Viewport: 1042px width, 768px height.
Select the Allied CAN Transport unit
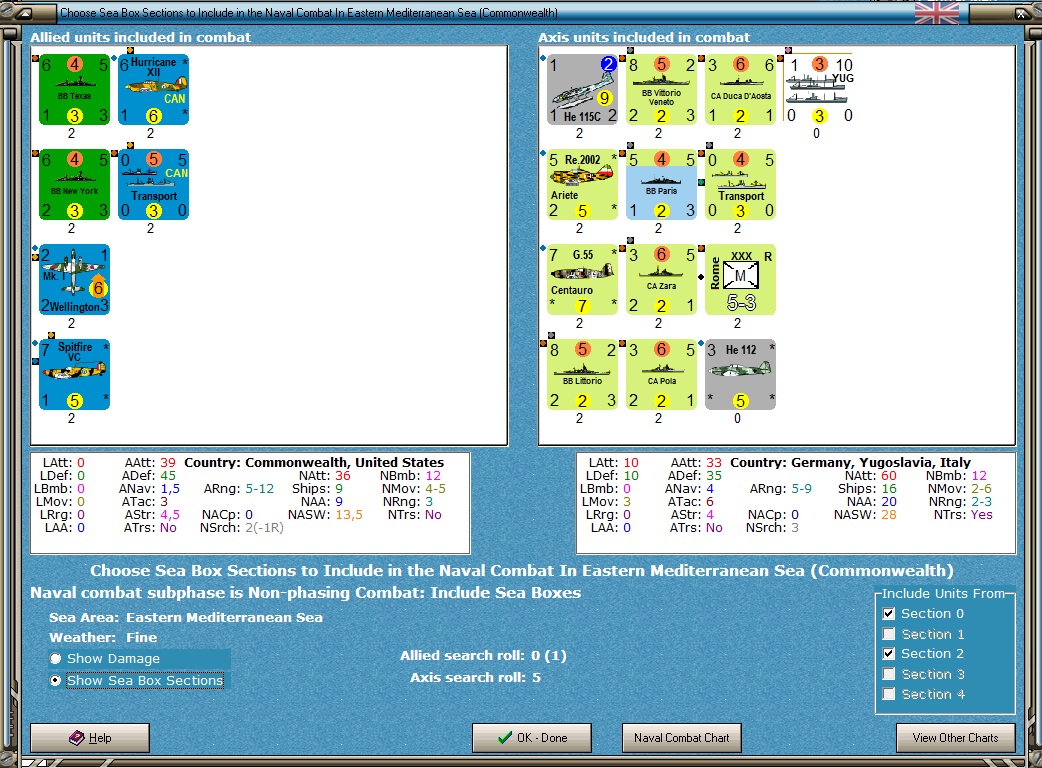(x=154, y=185)
